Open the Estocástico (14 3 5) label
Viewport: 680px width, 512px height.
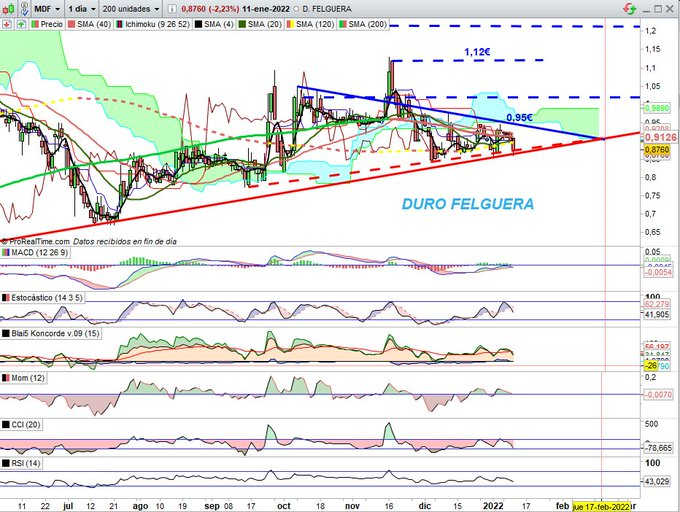coord(46,298)
